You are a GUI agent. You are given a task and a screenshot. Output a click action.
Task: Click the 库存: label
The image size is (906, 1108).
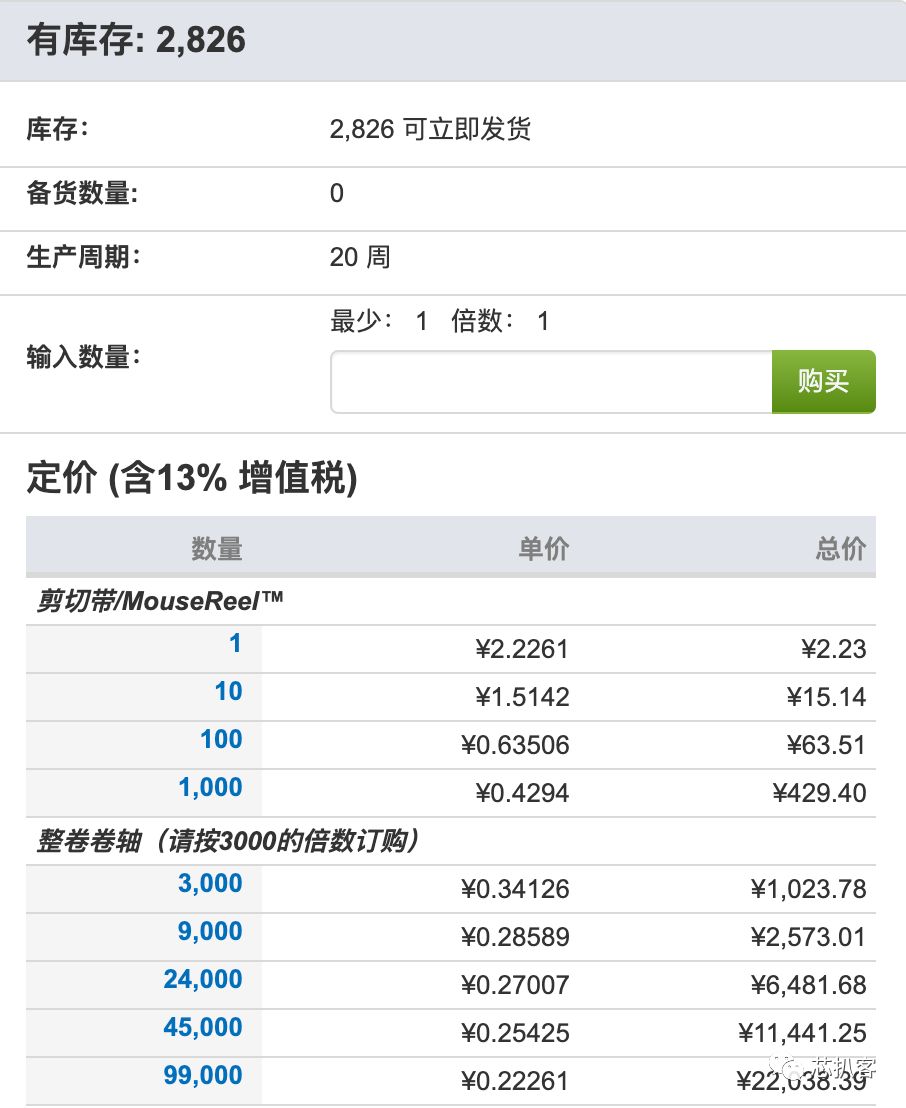(x=57, y=129)
